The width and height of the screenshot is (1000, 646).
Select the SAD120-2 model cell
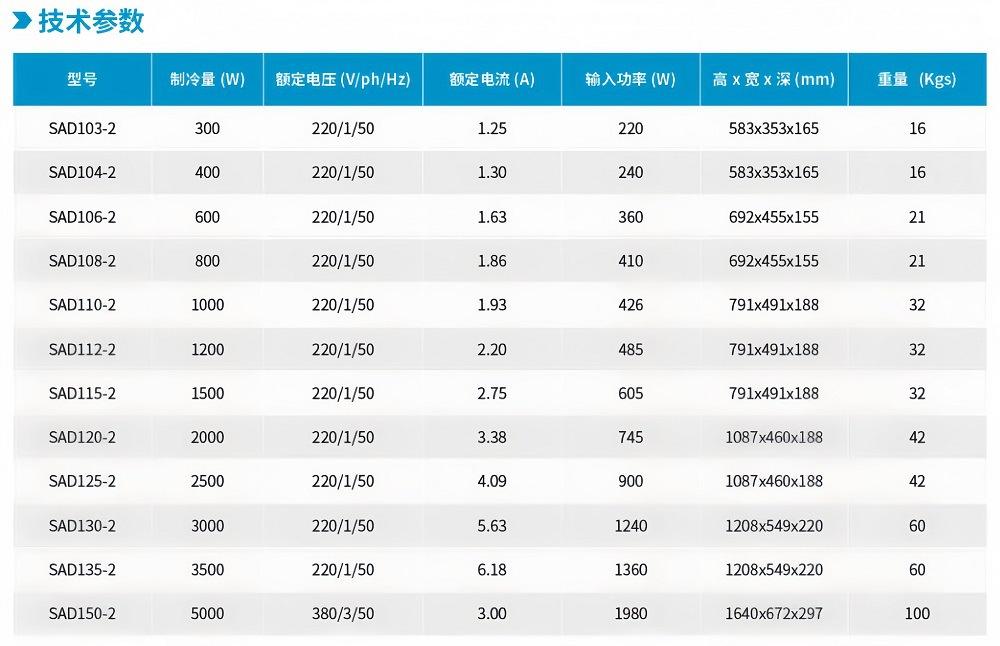point(82,437)
